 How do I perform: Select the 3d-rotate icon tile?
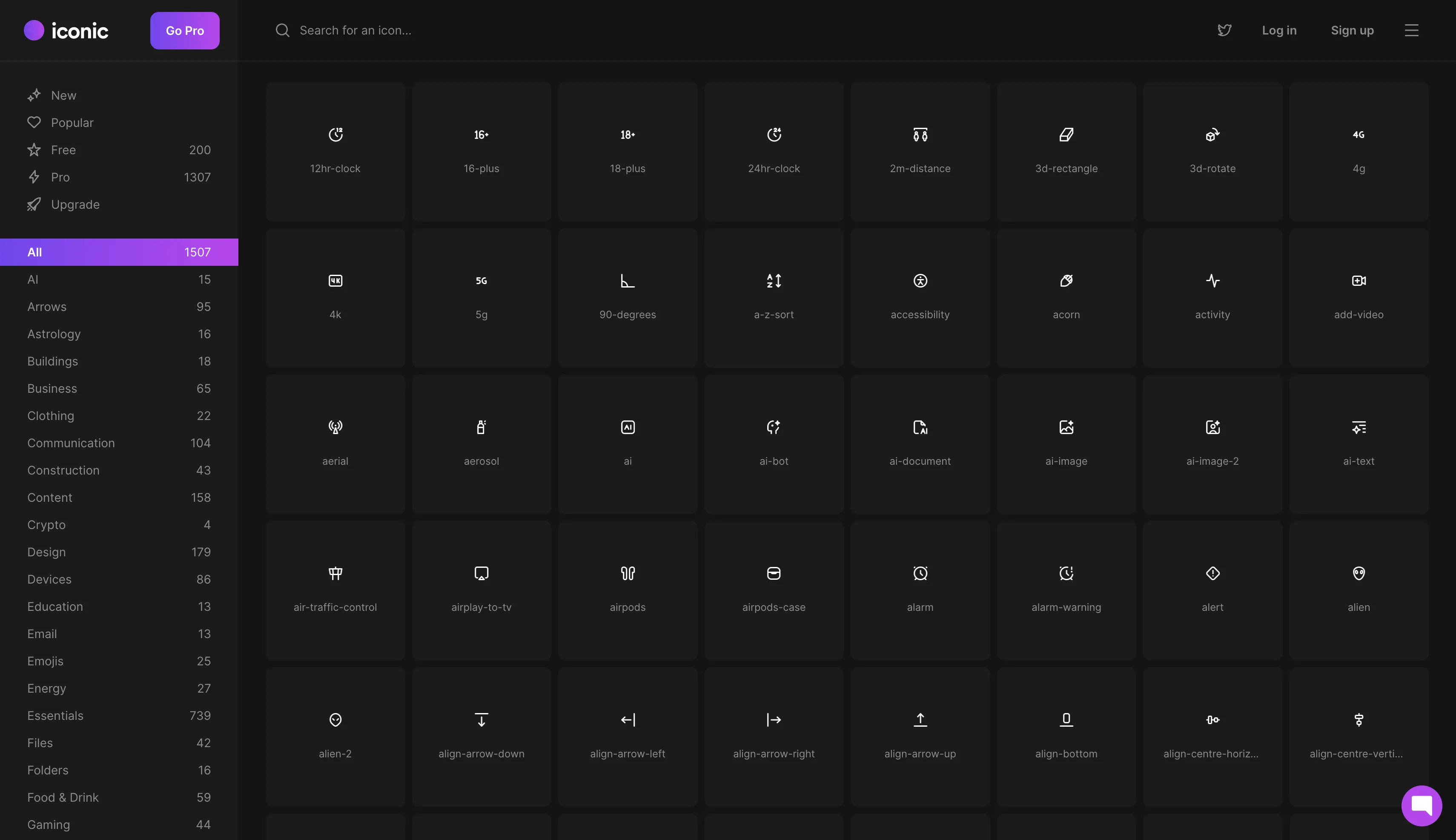click(1212, 151)
